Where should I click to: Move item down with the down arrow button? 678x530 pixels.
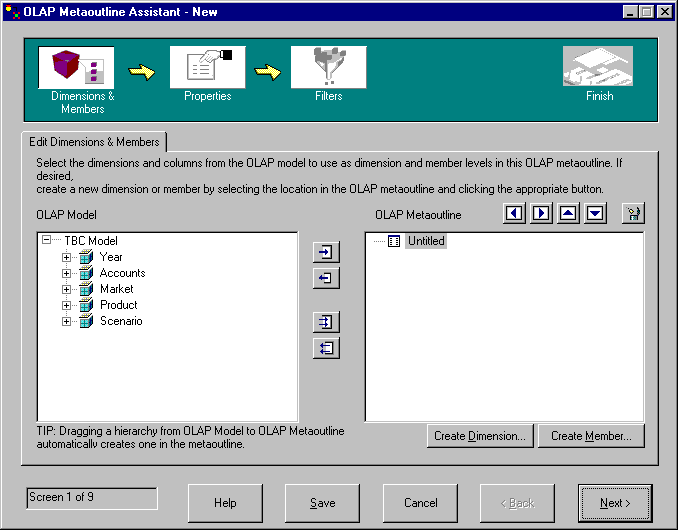[595, 213]
